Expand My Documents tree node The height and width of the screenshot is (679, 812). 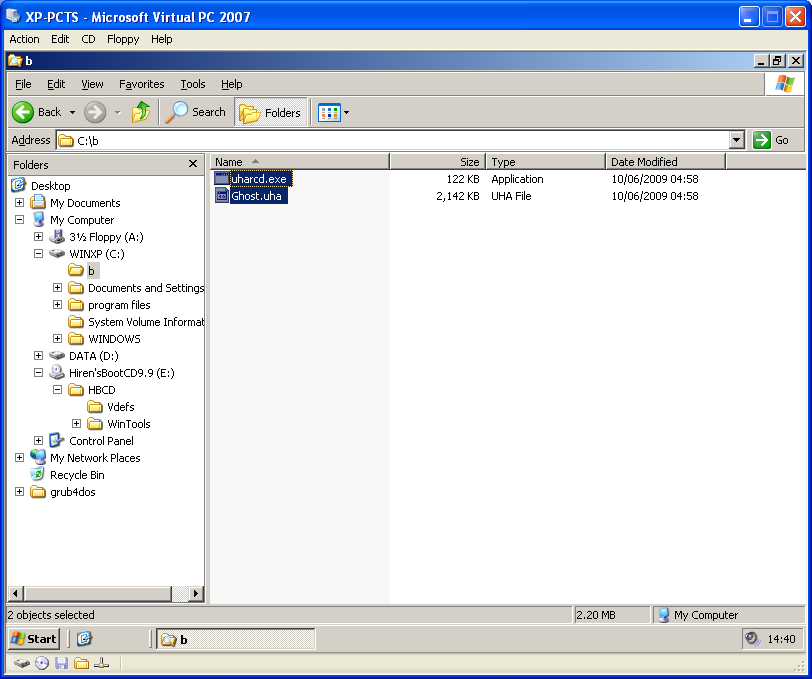click(x=19, y=203)
